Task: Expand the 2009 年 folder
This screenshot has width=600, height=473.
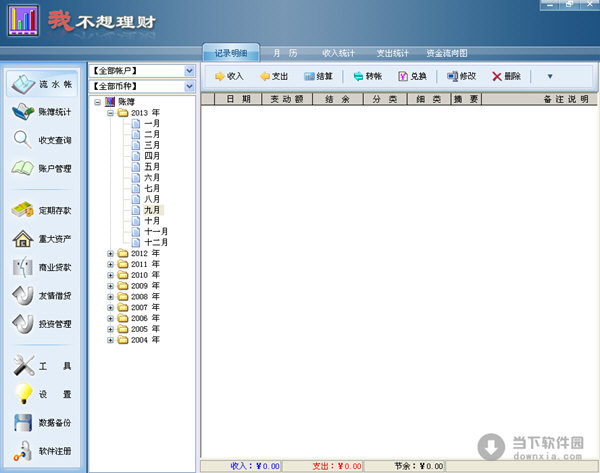Action: pyautogui.click(x=110, y=286)
